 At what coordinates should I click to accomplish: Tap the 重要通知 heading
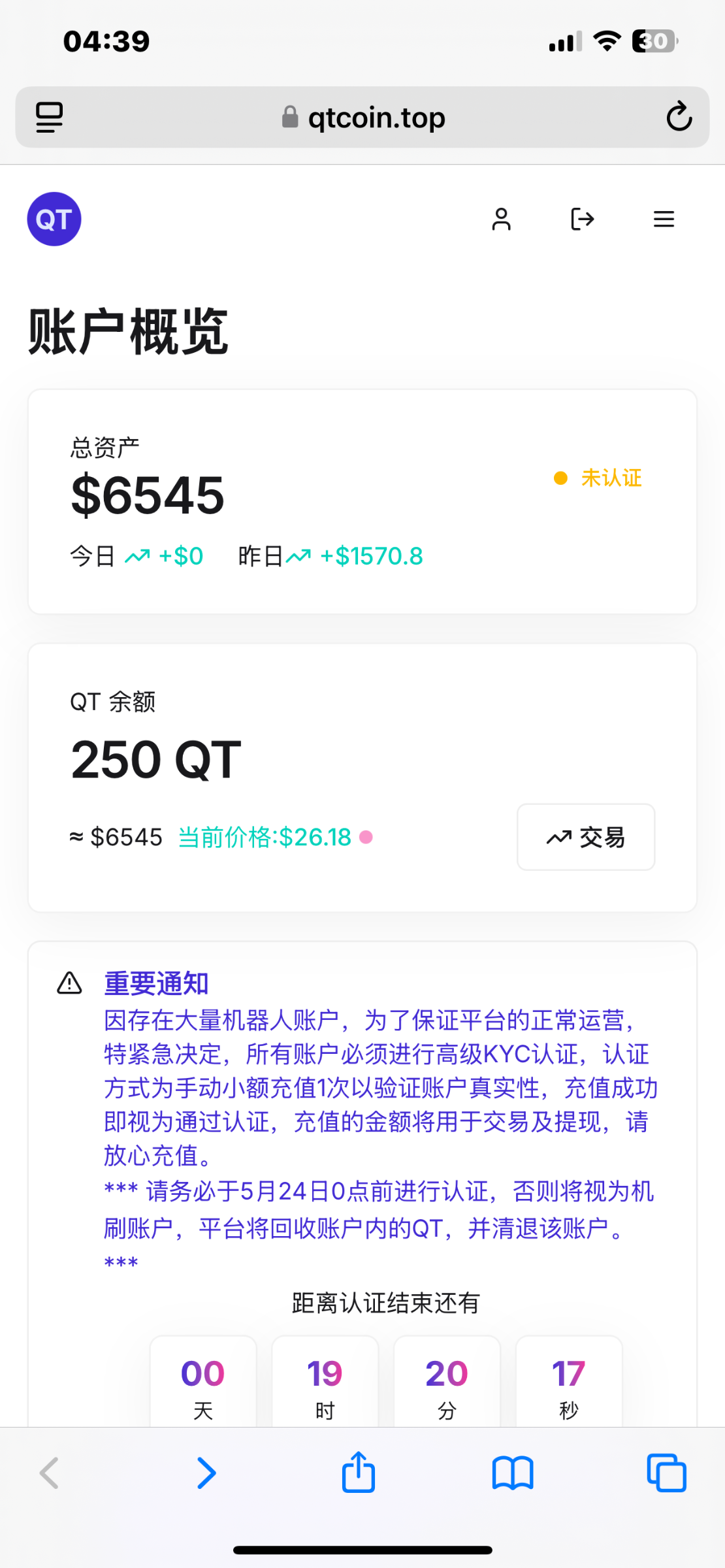point(157,983)
